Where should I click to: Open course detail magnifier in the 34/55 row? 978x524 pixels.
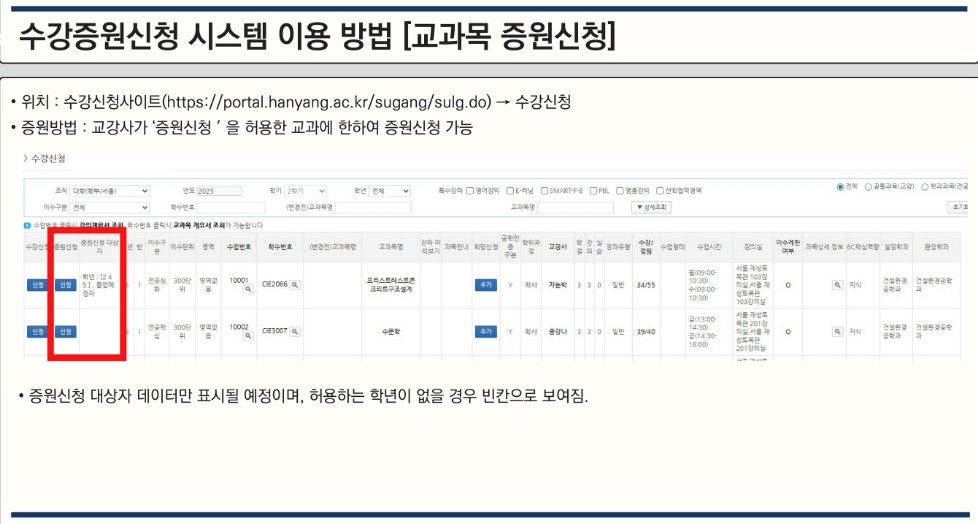pos(836,285)
